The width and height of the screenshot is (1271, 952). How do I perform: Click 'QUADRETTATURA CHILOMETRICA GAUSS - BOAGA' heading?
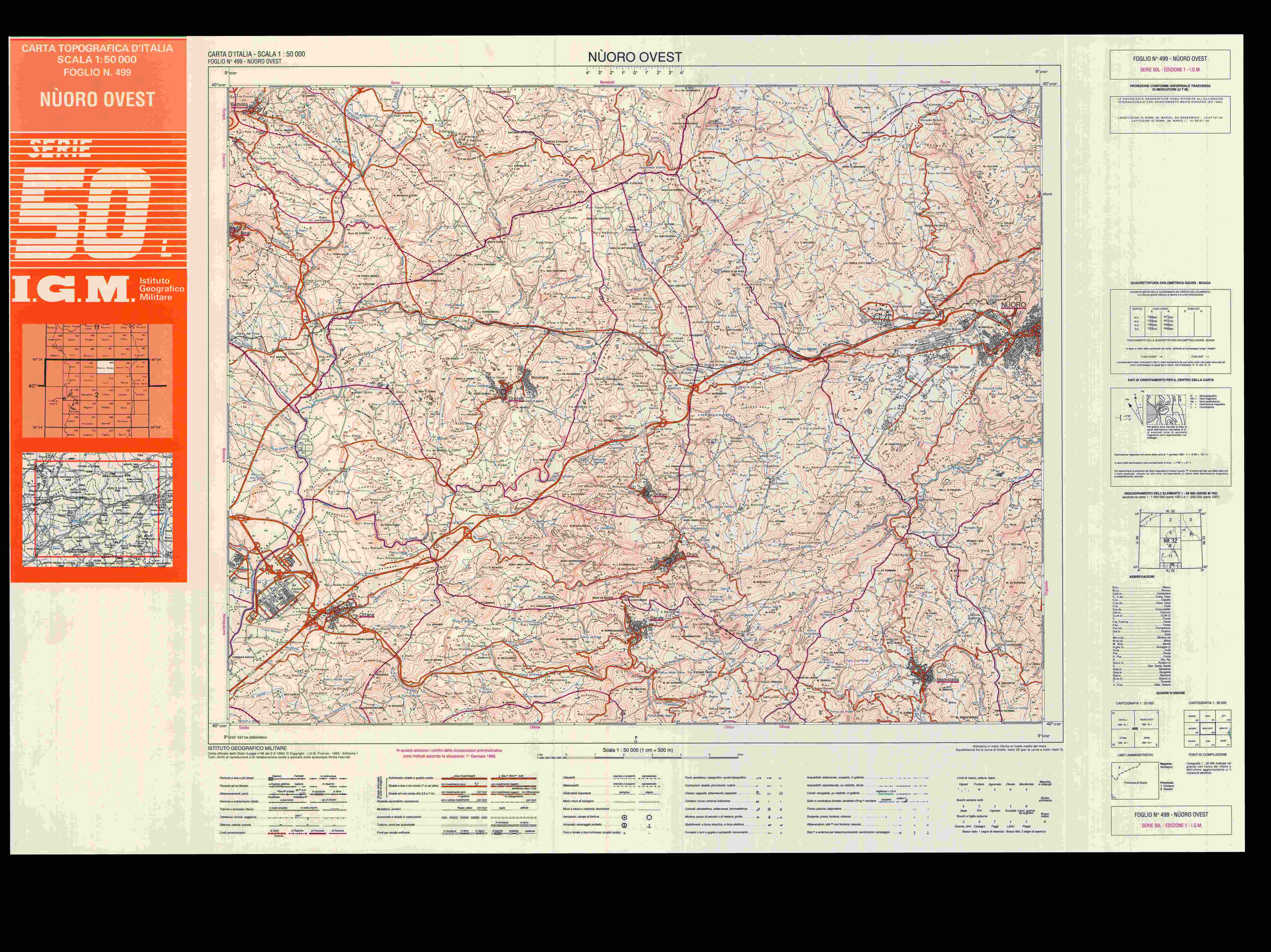click(1171, 283)
